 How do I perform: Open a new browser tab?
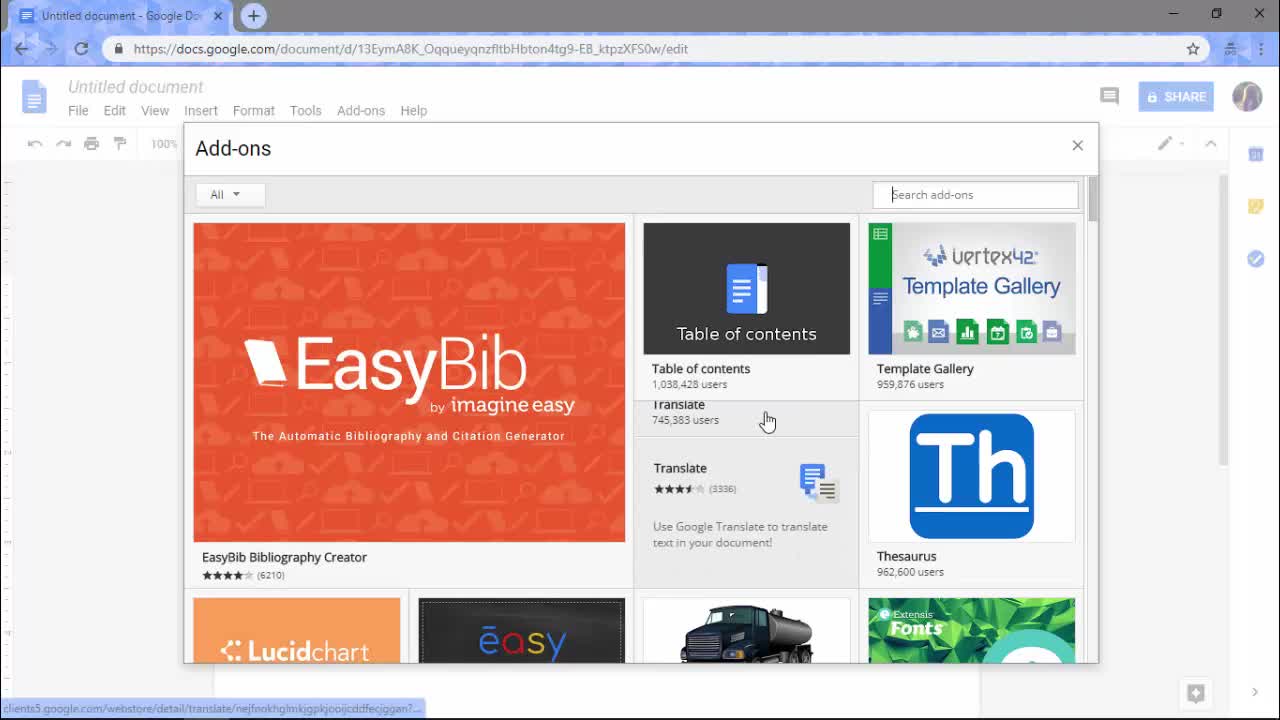254,16
